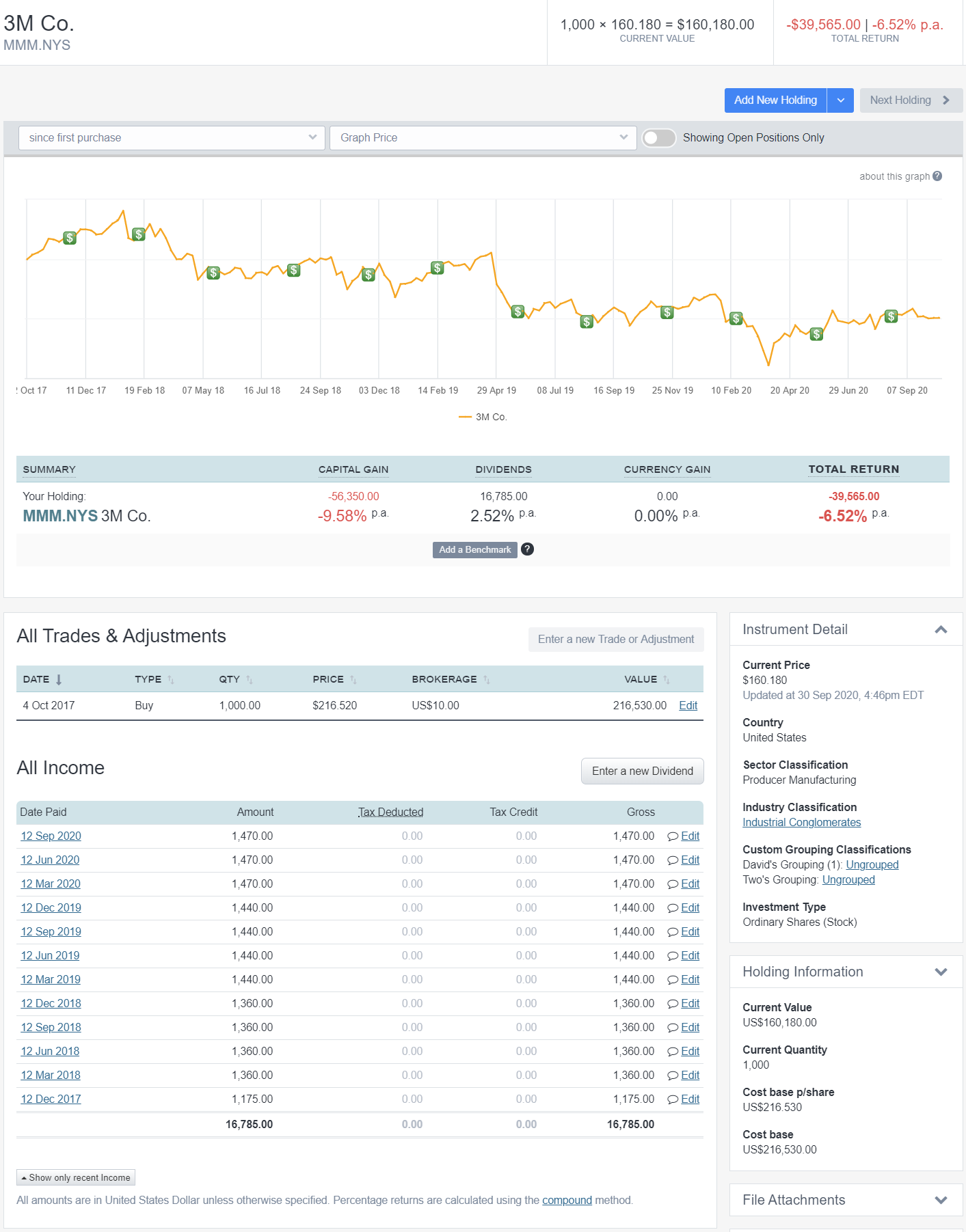Click dividend marker near 03 Dec 18
The image size is (966, 1232).
coord(368,275)
